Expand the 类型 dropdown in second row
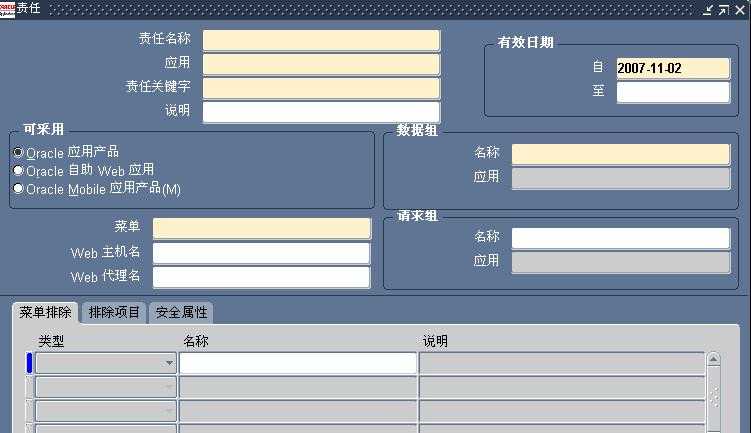The height and width of the screenshot is (433, 751). [168, 387]
